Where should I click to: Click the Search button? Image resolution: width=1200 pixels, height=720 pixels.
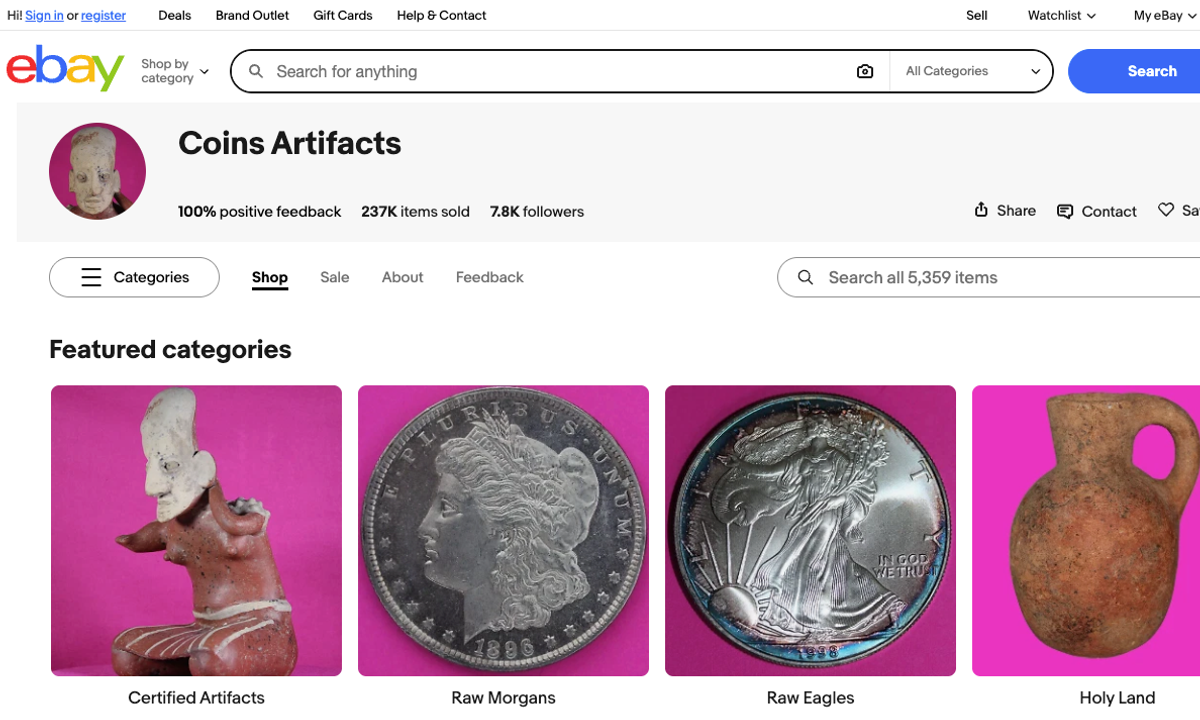(1151, 70)
